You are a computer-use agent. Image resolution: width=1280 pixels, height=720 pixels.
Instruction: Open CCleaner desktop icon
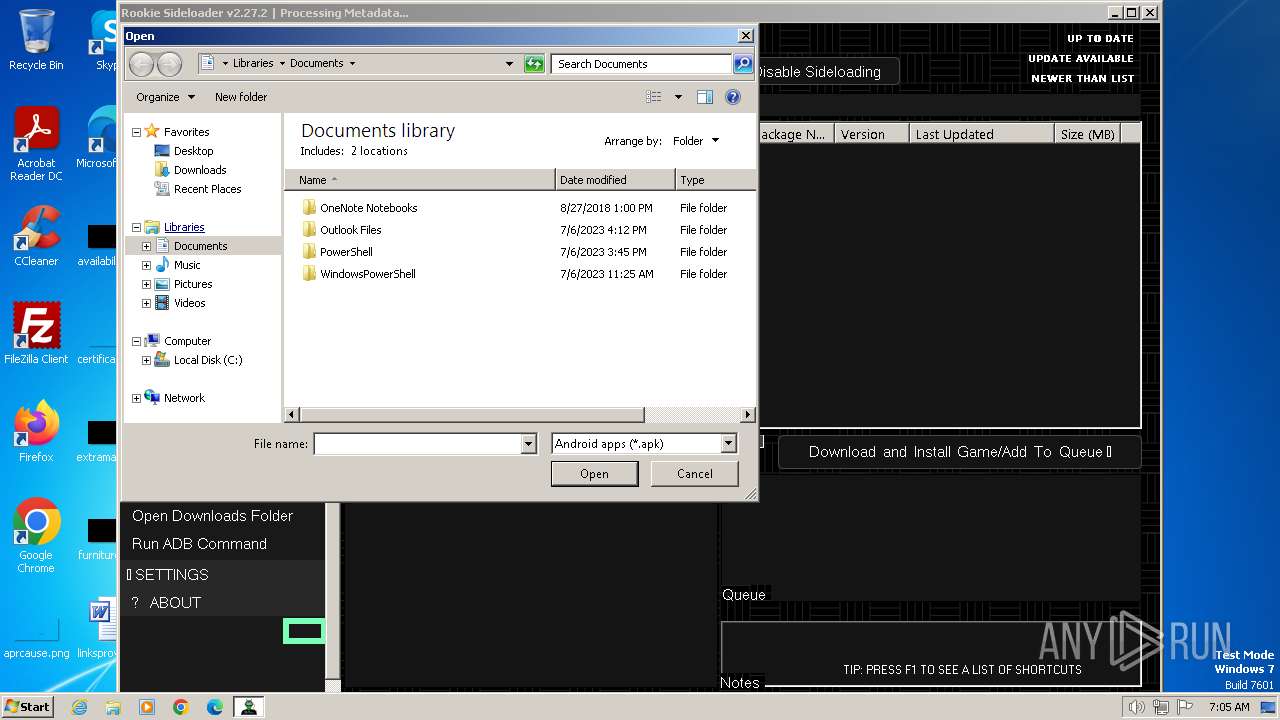coord(36,236)
